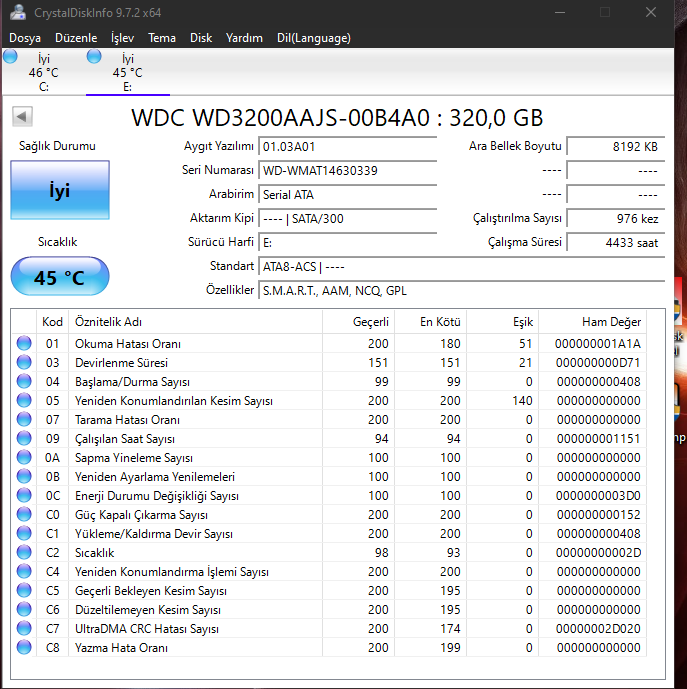This screenshot has width=687, height=689.
Task: Click status orb for Düzeltilemeyen Kesim Sayısı
Action: click(24, 609)
